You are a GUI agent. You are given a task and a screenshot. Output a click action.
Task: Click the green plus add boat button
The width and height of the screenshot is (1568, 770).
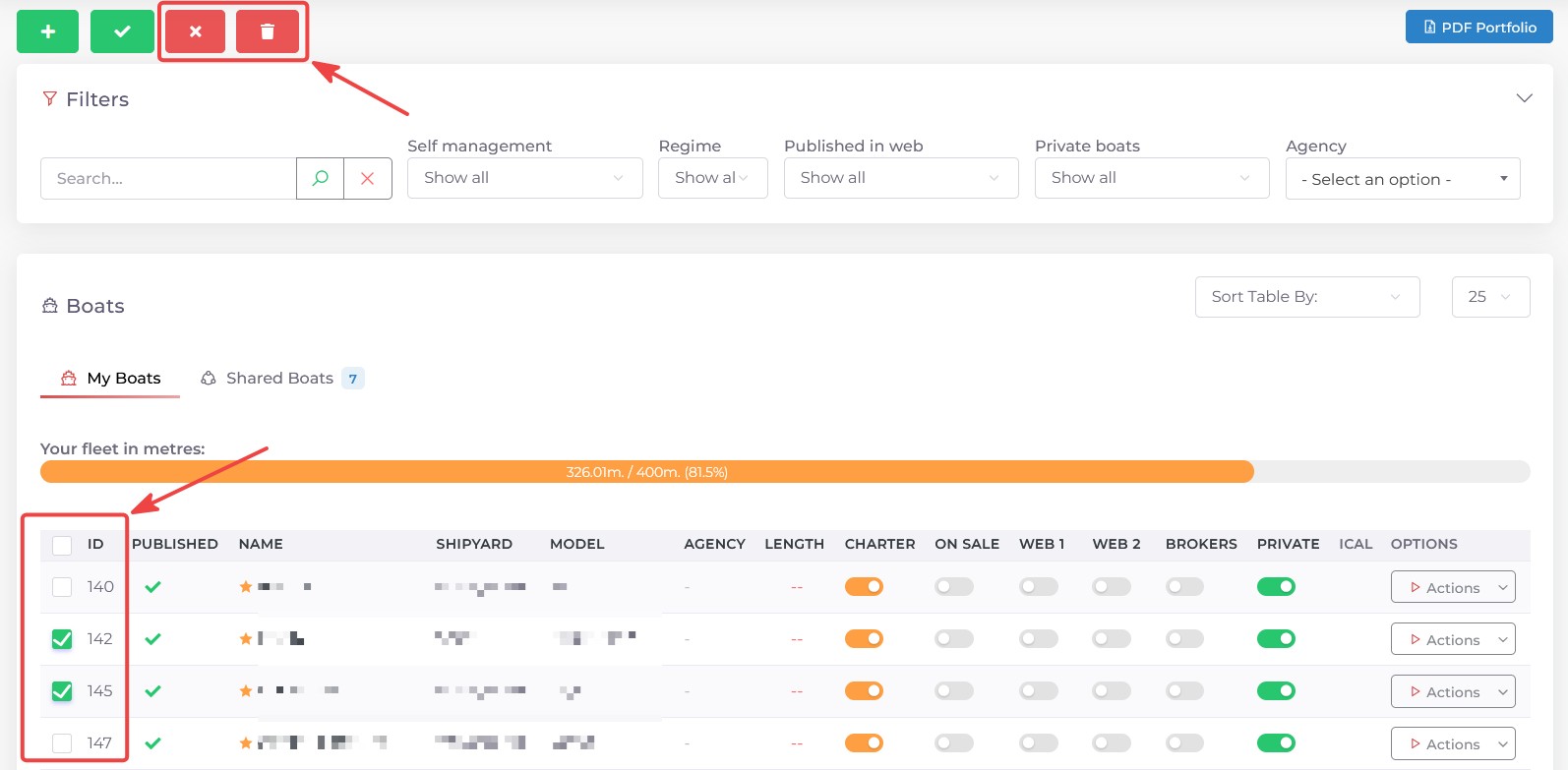[47, 31]
